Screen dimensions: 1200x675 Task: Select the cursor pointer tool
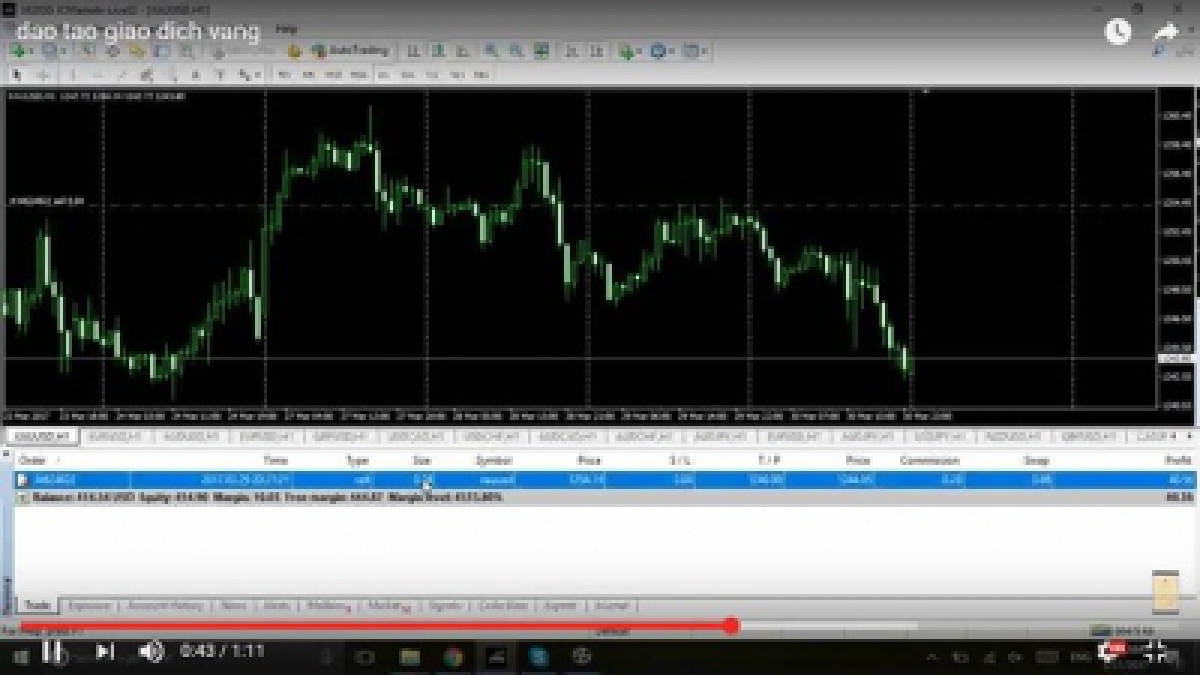click(x=17, y=75)
